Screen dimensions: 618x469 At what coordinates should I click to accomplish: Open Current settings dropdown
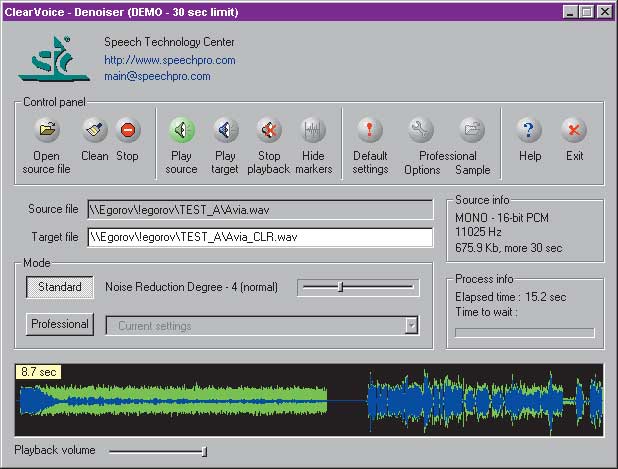point(411,326)
